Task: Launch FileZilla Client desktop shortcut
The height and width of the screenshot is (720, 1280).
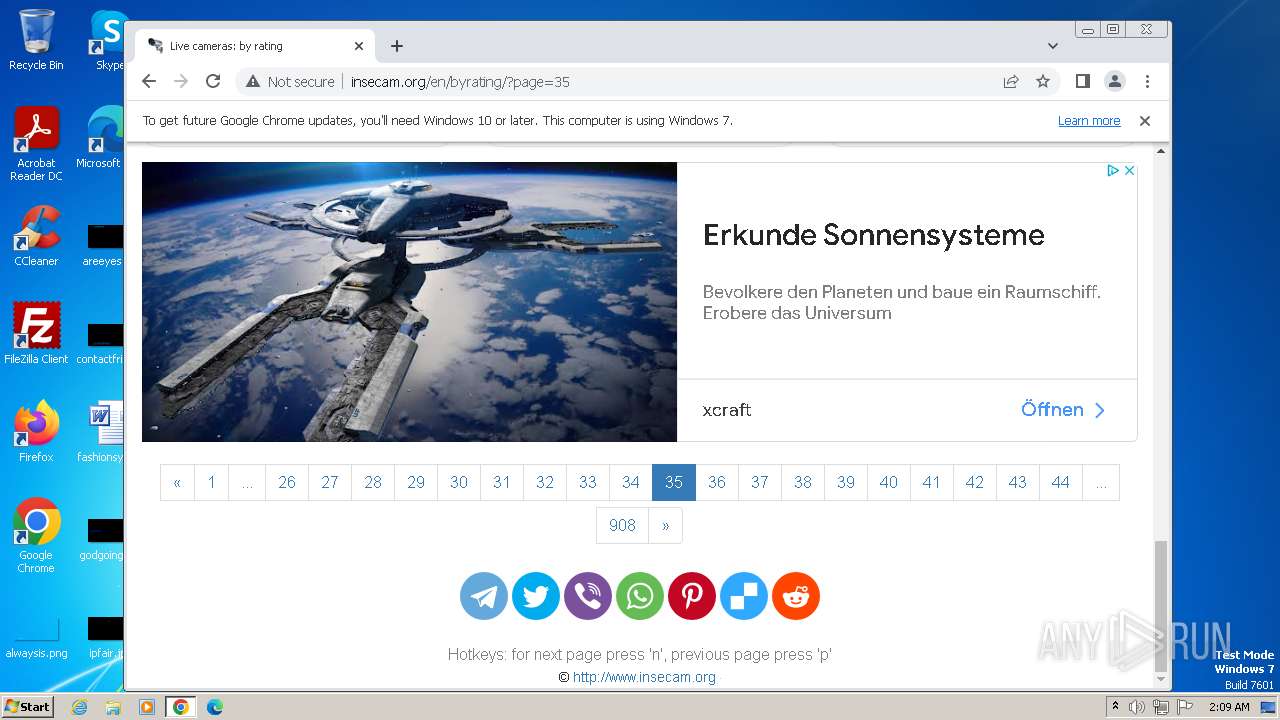Action: tap(36, 333)
